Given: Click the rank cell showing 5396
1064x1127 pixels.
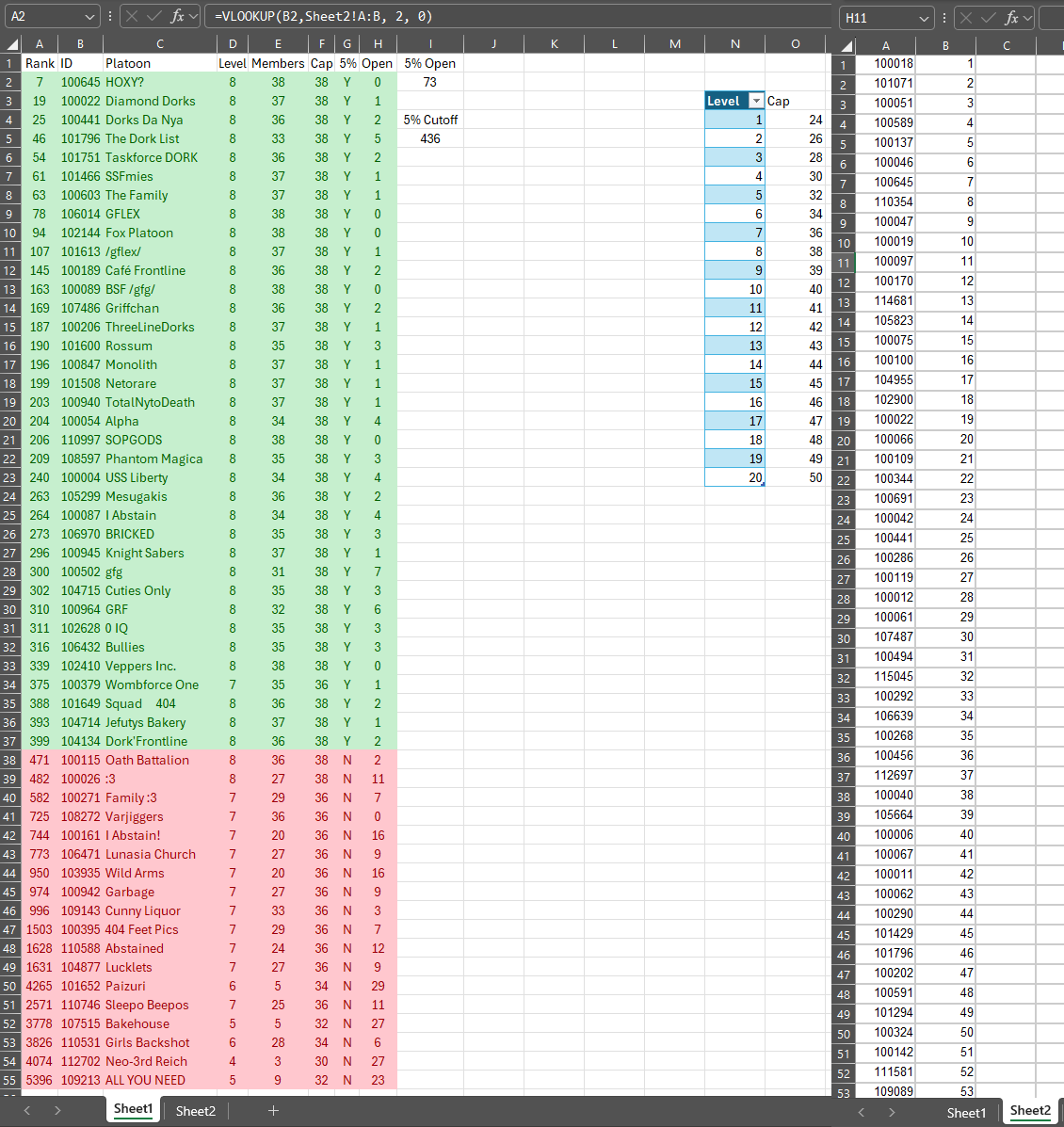Looking at the screenshot, I should [40, 1080].
